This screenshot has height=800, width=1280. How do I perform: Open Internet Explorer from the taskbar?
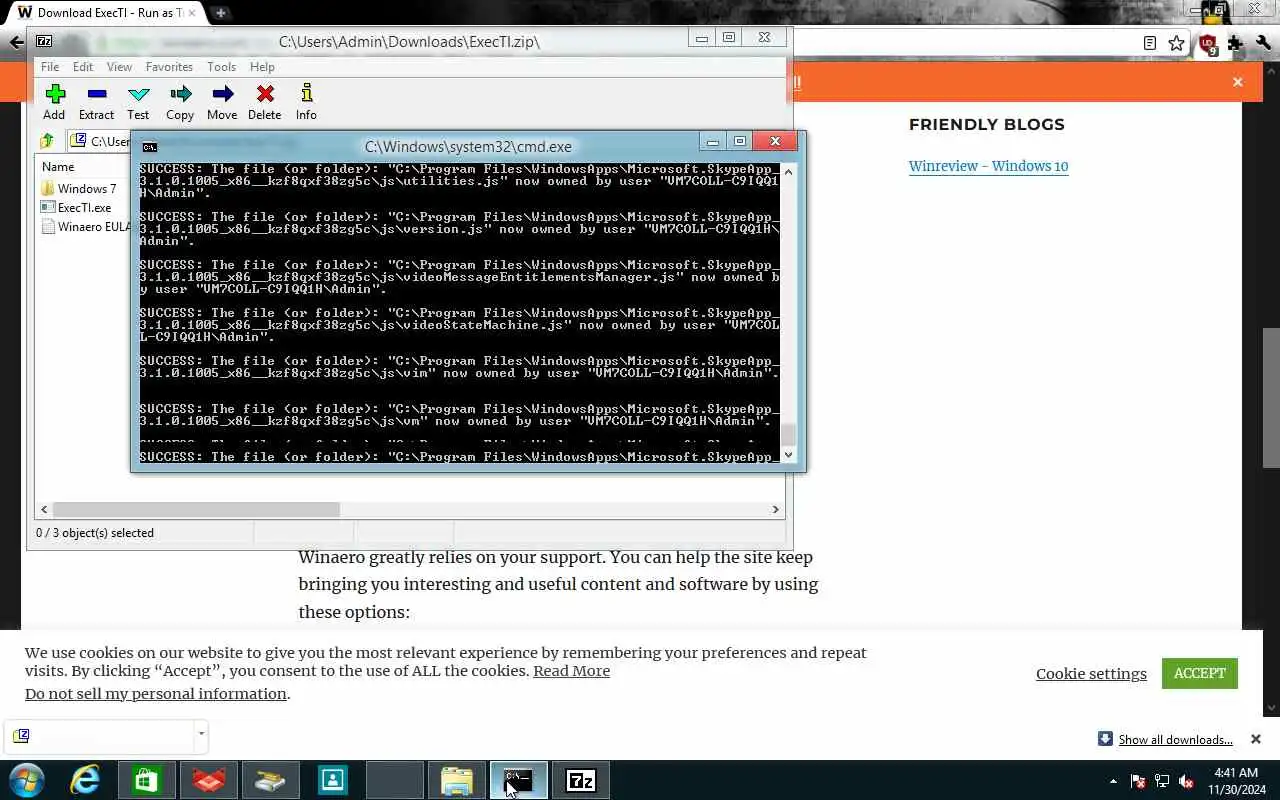pyautogui.click(x=85, y=780)
